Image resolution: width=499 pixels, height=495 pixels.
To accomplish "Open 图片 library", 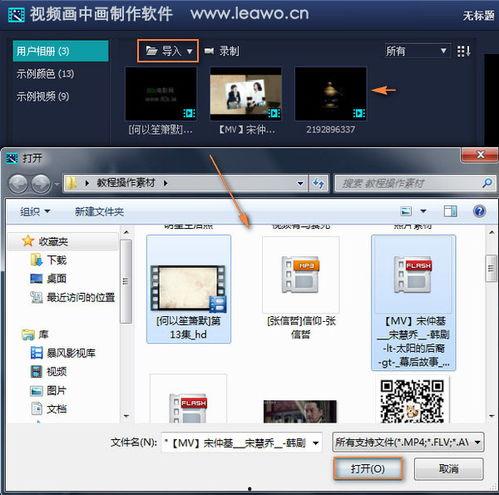I will point(56,390).
